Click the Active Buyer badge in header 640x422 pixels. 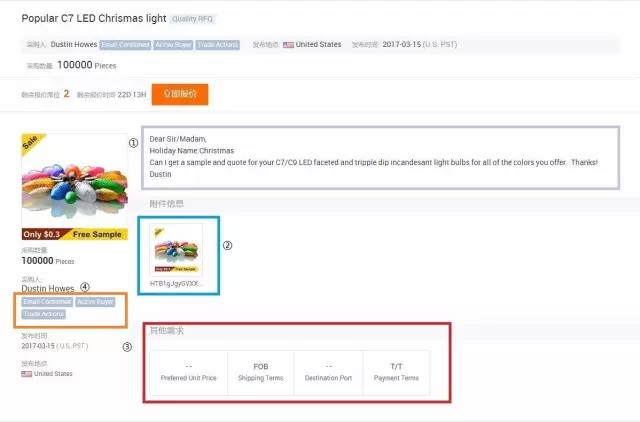(172, 45)
